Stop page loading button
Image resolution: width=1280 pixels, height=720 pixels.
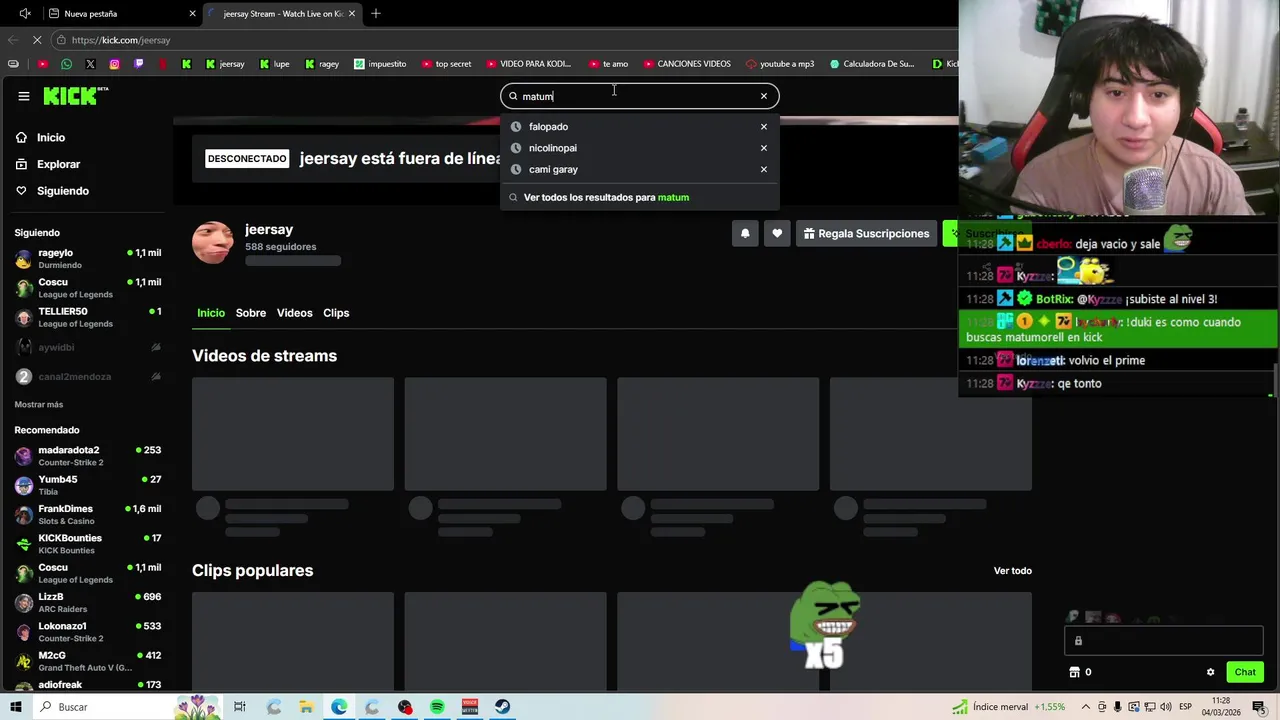tap(38, 40)
